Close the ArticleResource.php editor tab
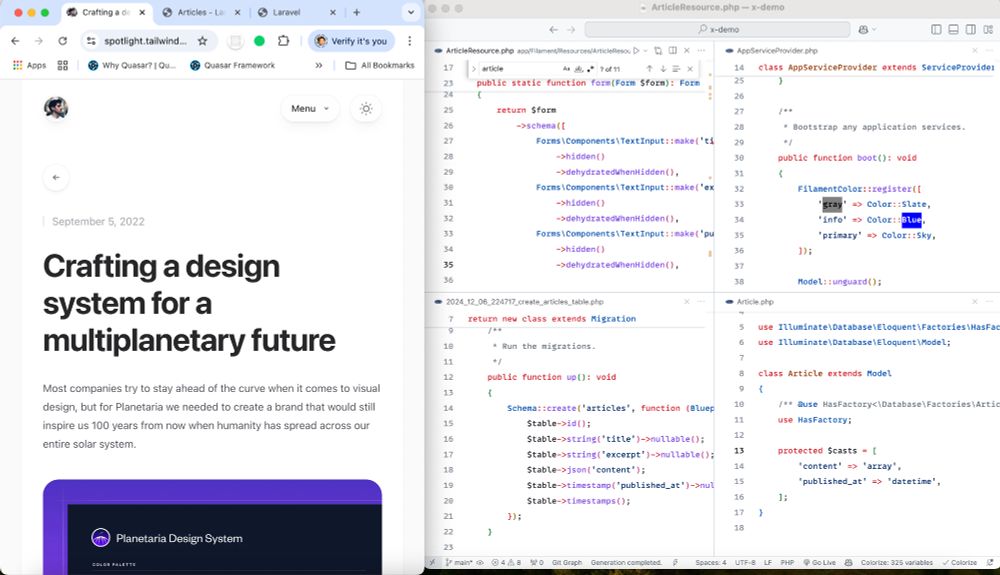 pos(687,50)
